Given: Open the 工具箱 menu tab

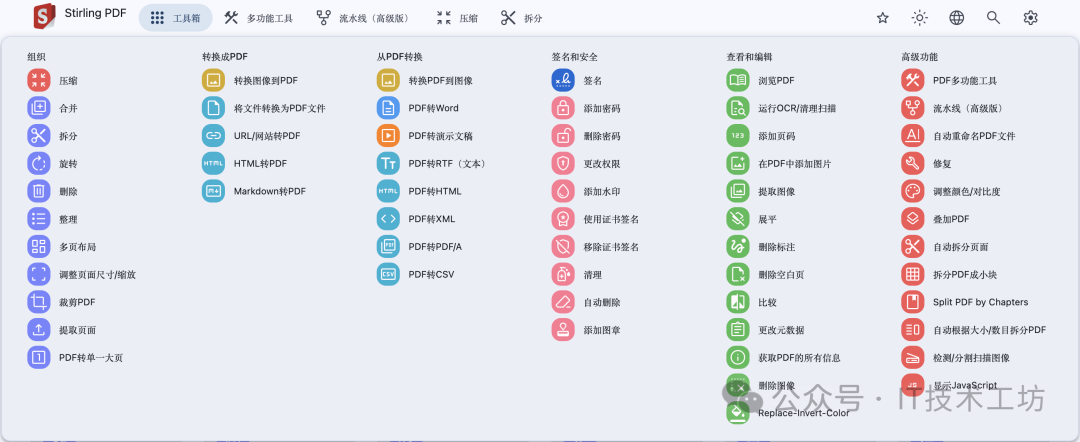Looking at the screenshot, I should tap(176, 18).
